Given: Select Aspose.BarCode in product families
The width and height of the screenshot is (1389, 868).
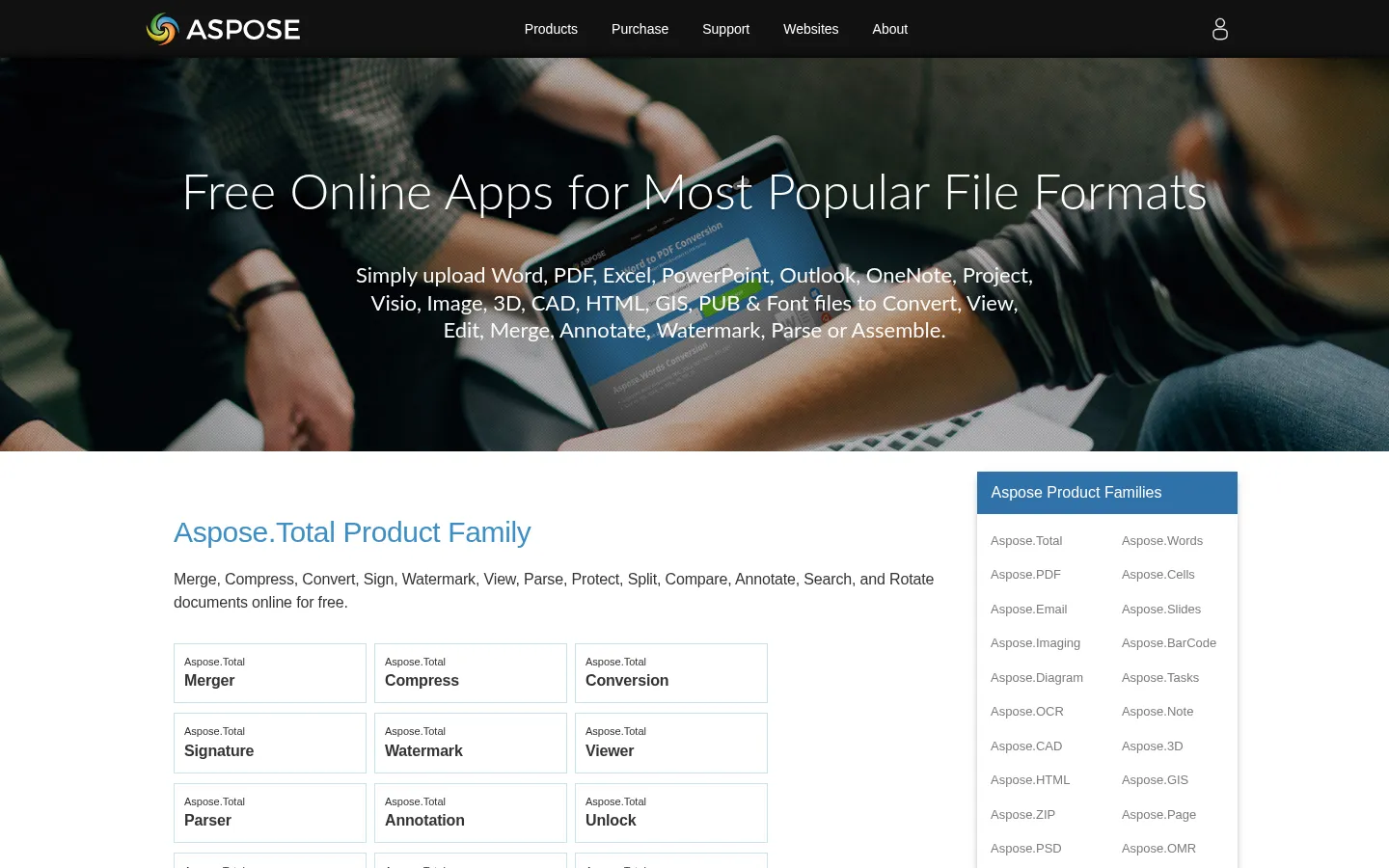Looking at the screenshot, I should pyautogui.click(x=1169, y=643).
